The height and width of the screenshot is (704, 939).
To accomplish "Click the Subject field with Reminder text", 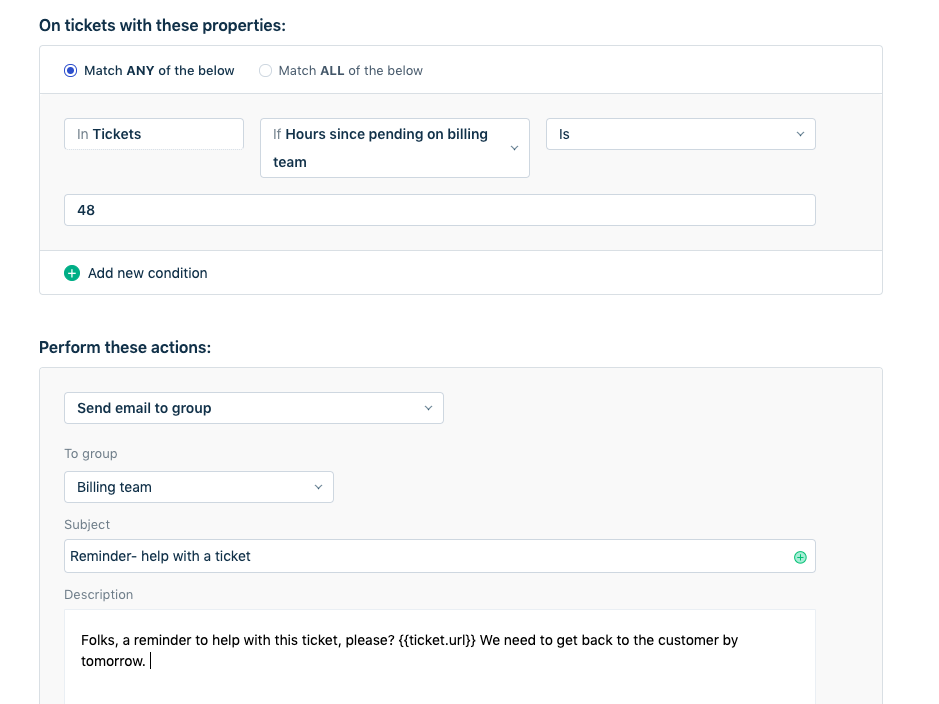I will pos(440,556).
